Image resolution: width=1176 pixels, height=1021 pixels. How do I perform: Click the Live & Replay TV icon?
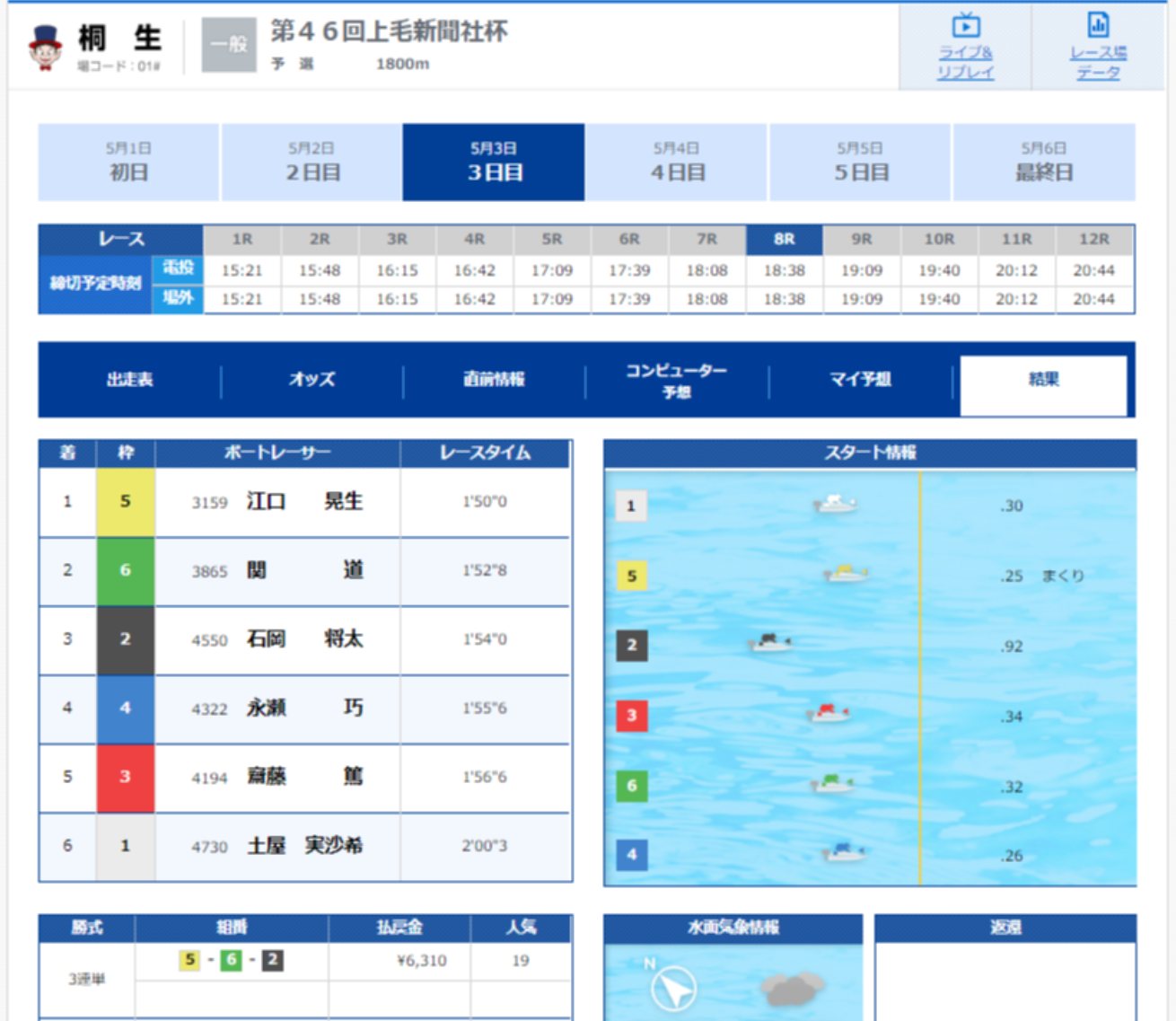pyautogui.click(x=966, y=25)
